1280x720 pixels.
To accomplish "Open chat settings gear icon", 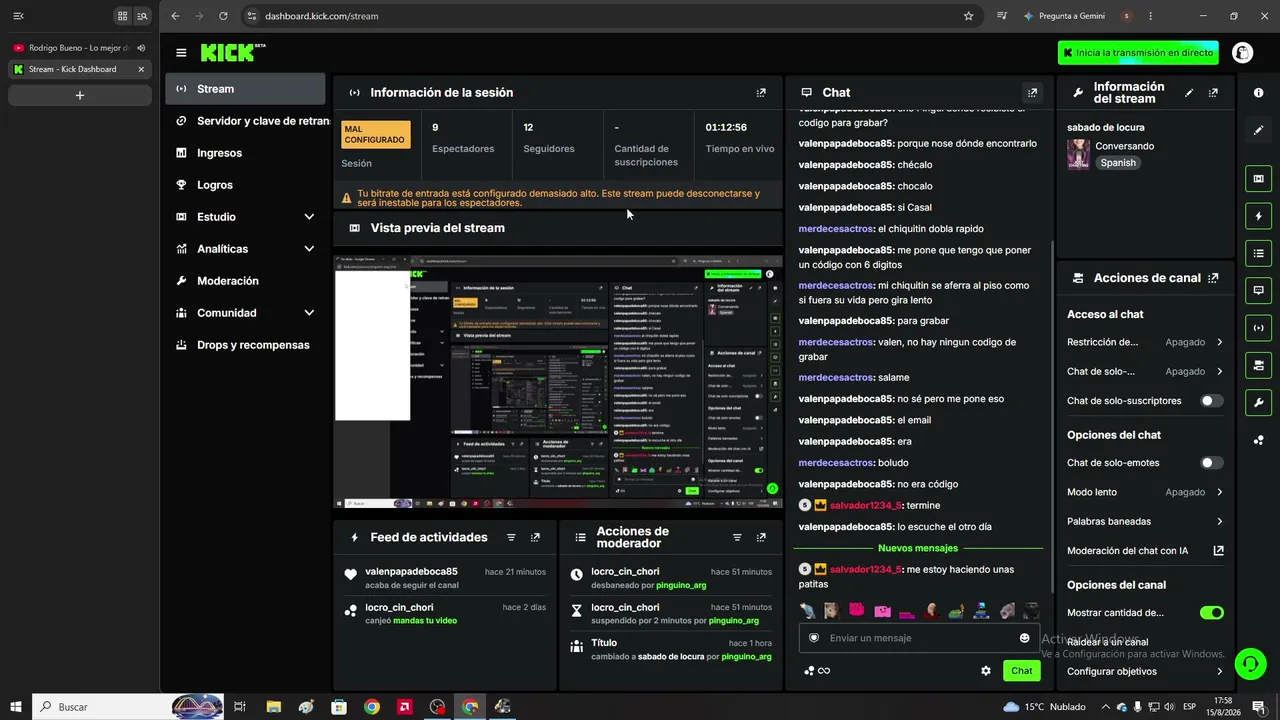I will [x=986, y=671].
